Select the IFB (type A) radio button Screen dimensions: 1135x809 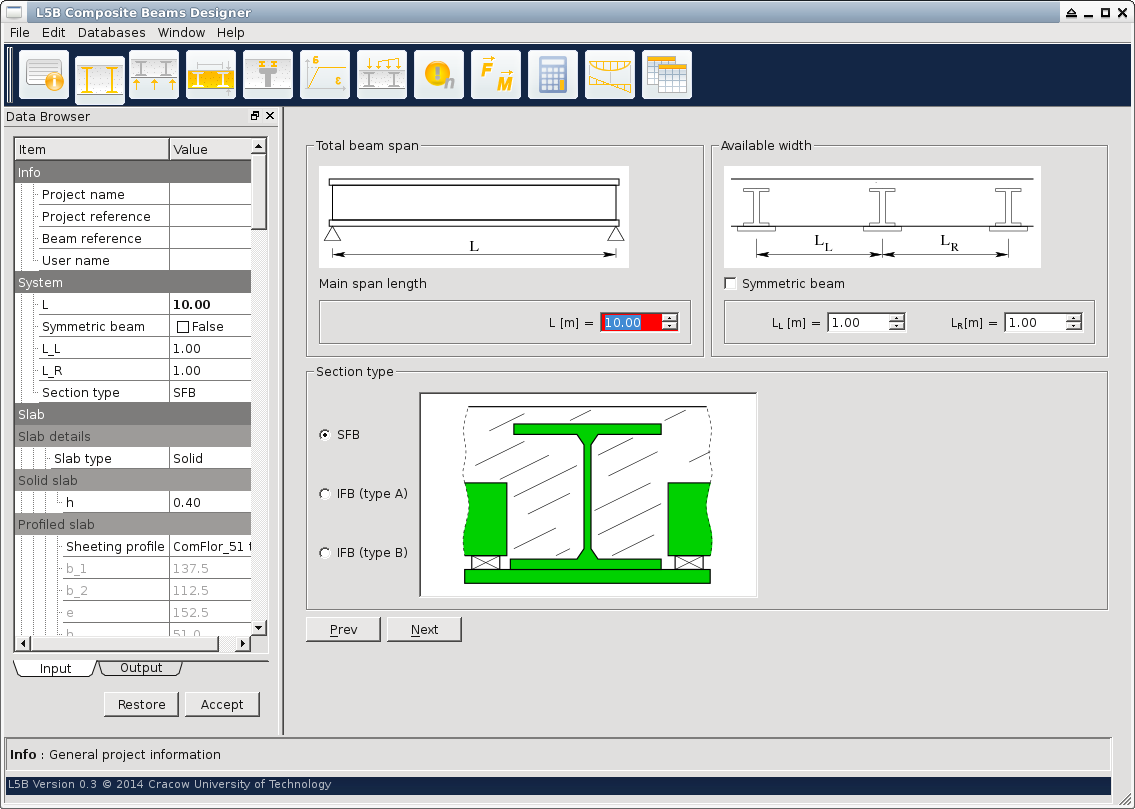click(324, 494)
